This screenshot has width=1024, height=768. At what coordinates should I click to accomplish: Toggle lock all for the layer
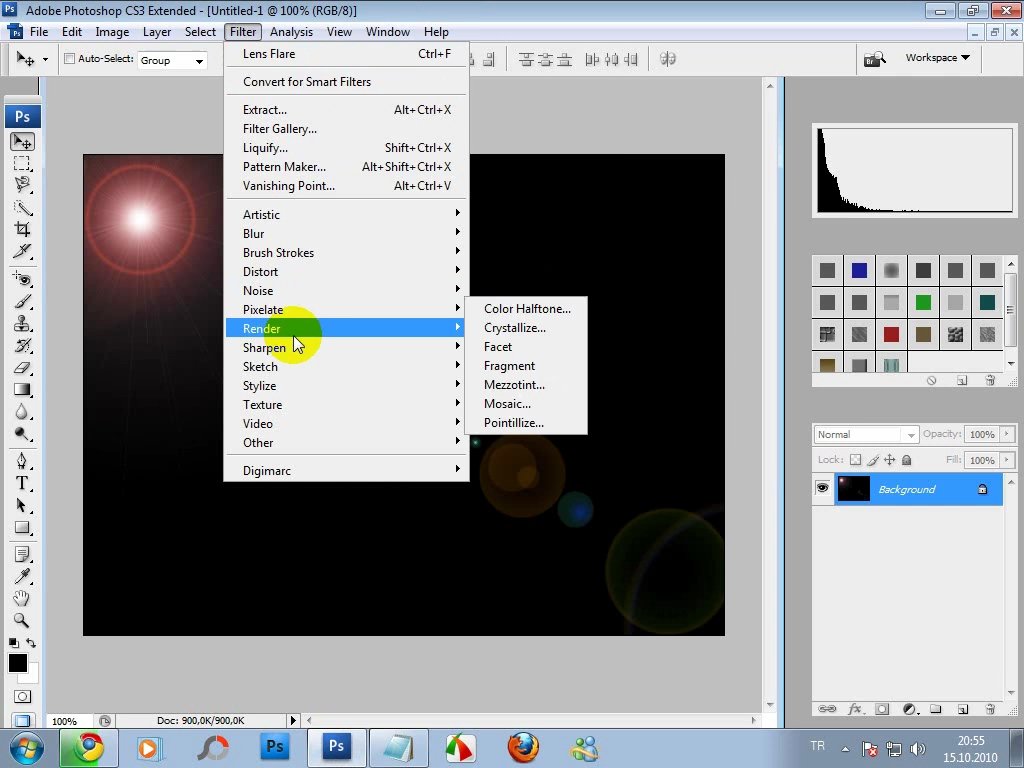[x=906, y=460]
